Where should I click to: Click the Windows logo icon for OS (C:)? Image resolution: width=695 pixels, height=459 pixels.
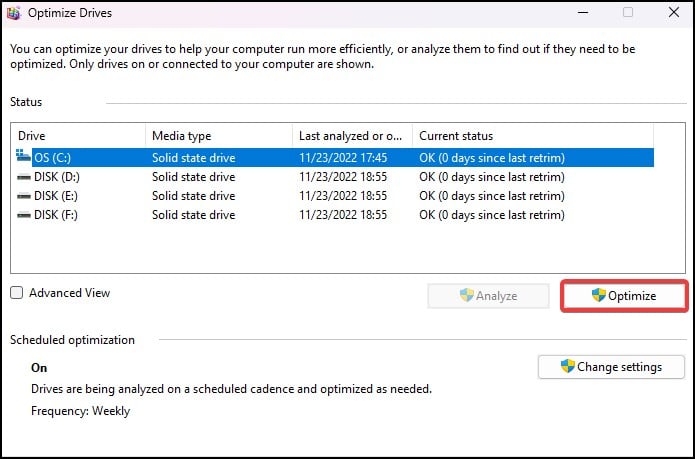[24, 157]
